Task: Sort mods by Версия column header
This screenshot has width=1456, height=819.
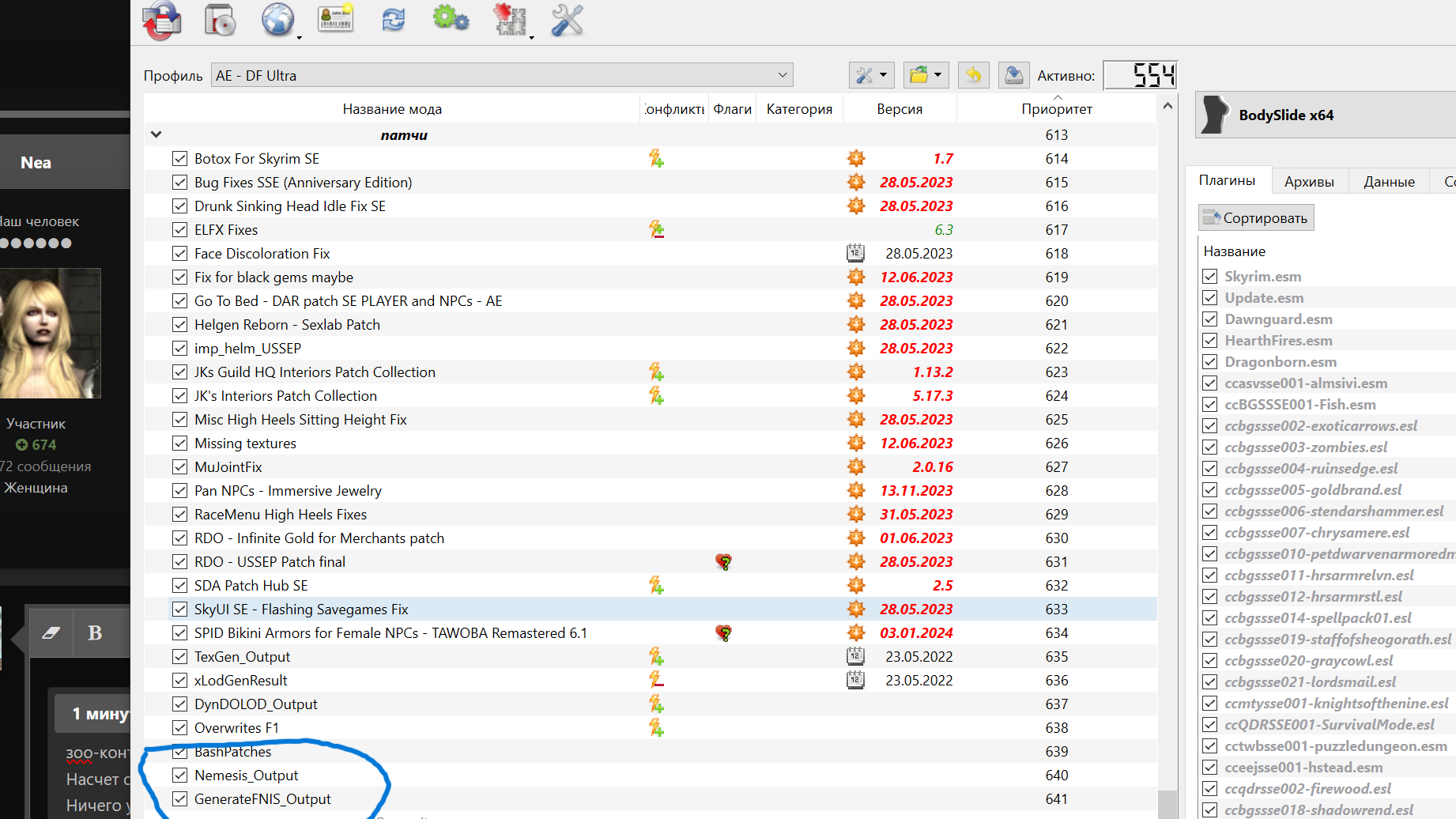Action: 899,109
